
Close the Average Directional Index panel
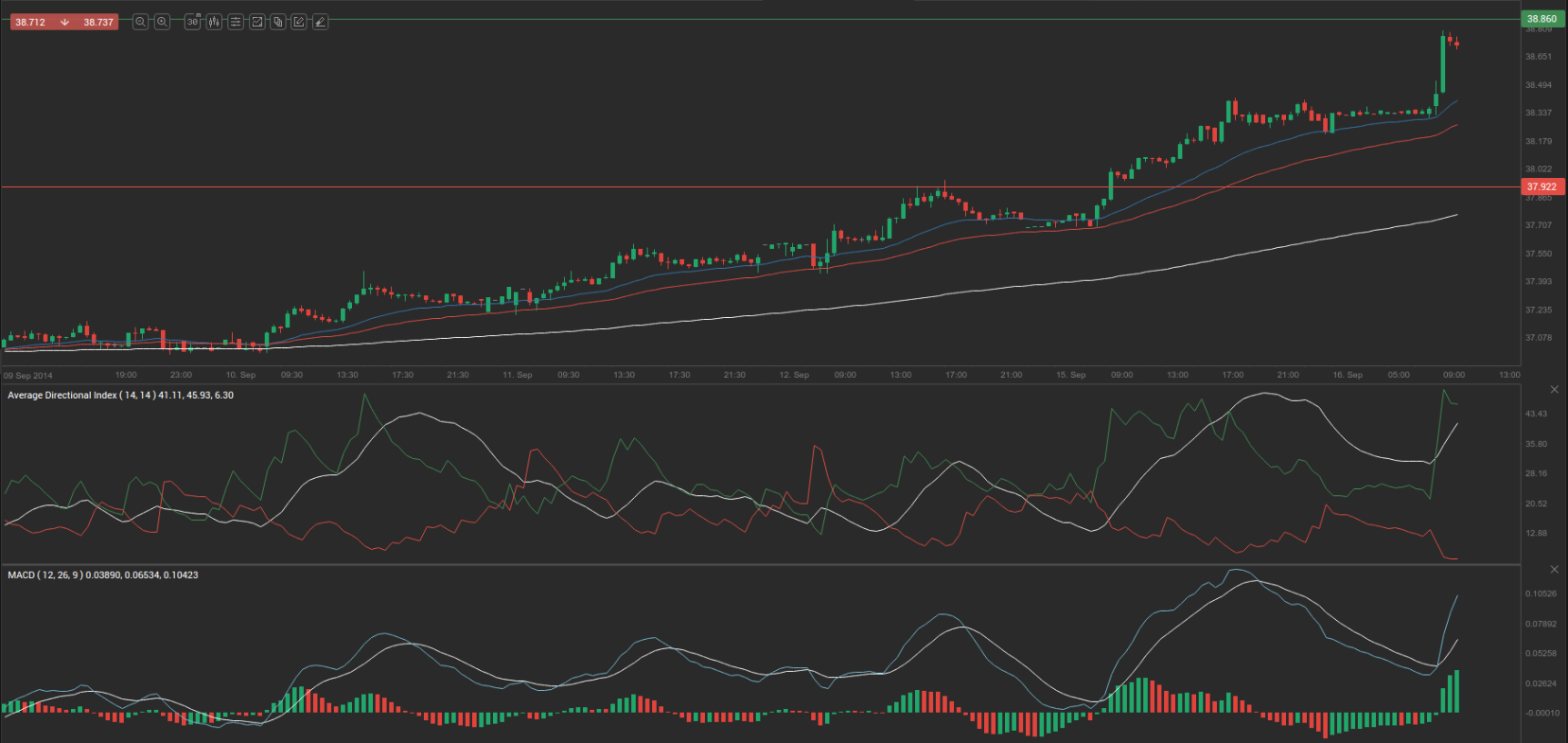pos(1554,390)
